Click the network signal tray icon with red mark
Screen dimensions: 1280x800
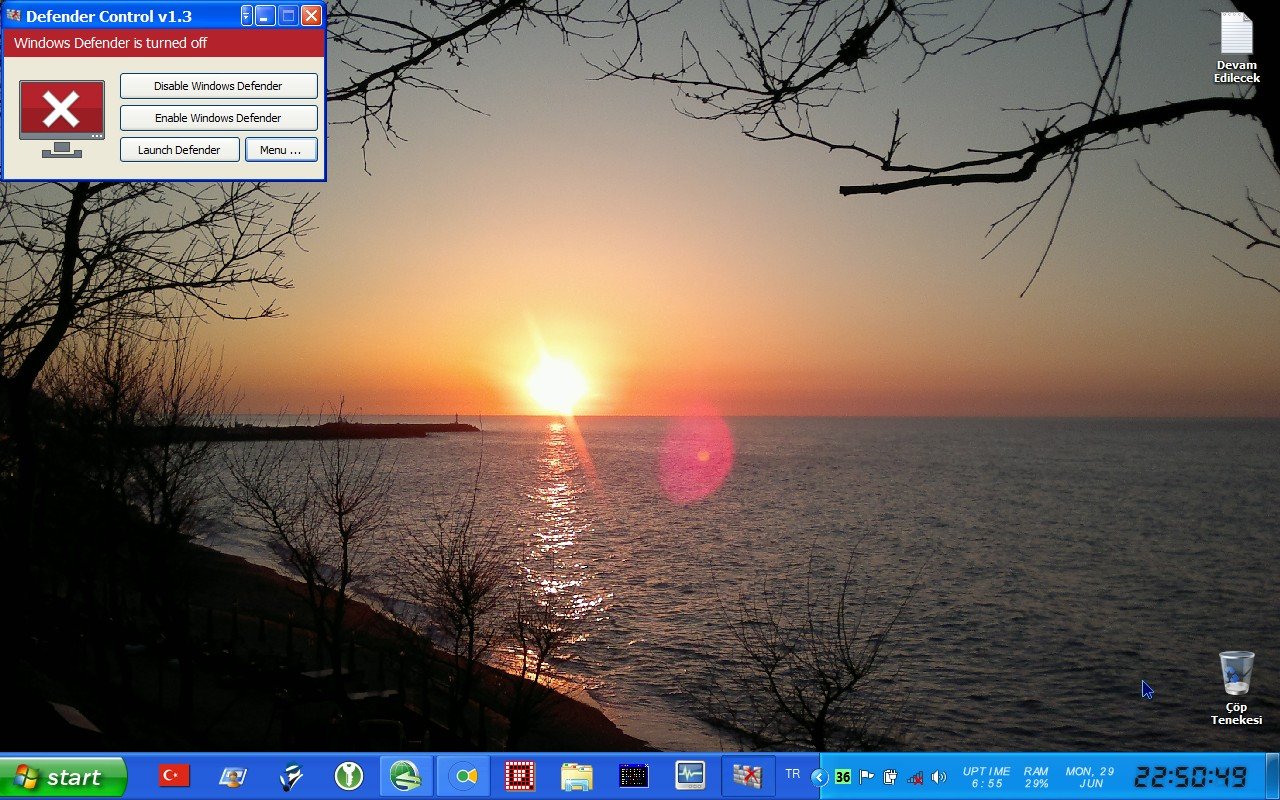(x=914, y=777)
